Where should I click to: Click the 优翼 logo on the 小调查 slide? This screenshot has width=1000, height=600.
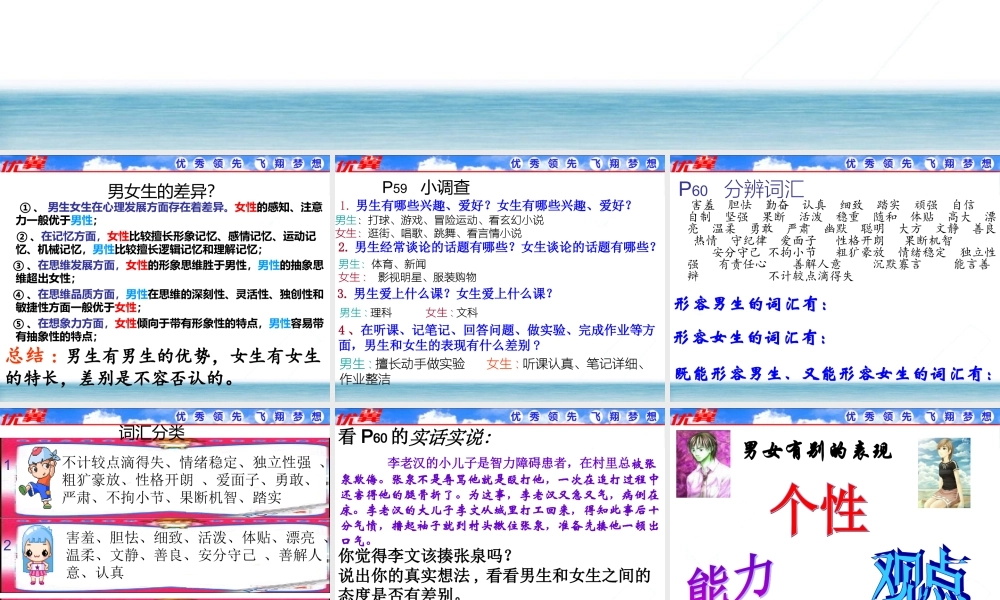point(359,166)
